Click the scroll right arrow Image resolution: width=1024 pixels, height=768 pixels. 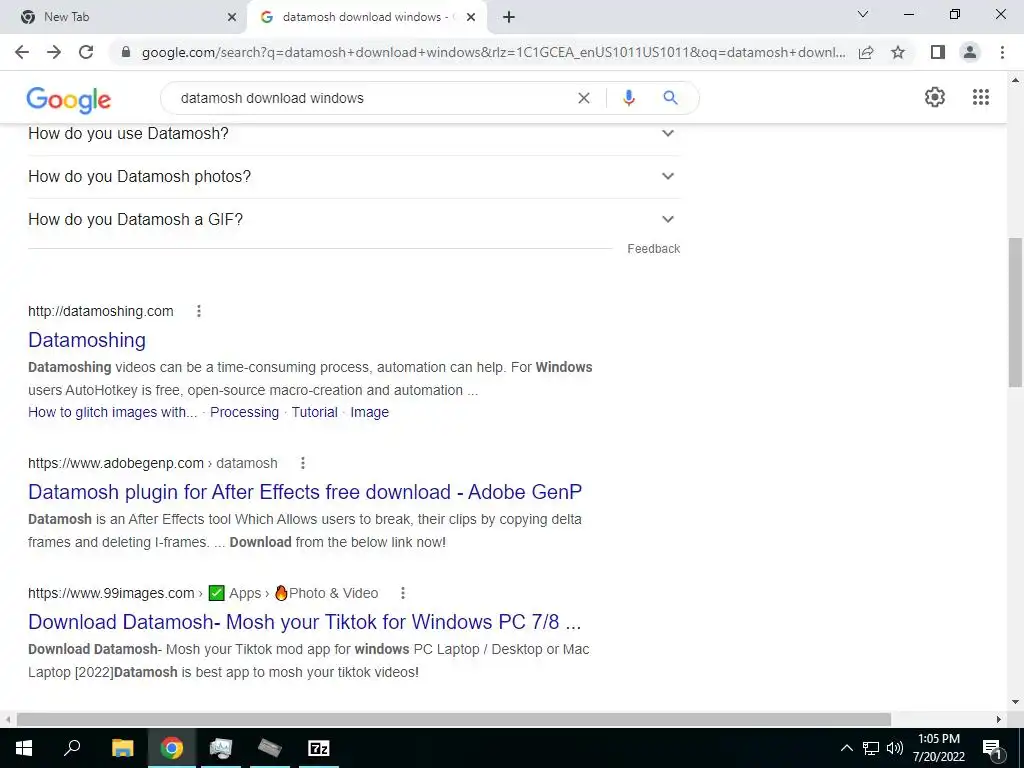pos(999,719)
